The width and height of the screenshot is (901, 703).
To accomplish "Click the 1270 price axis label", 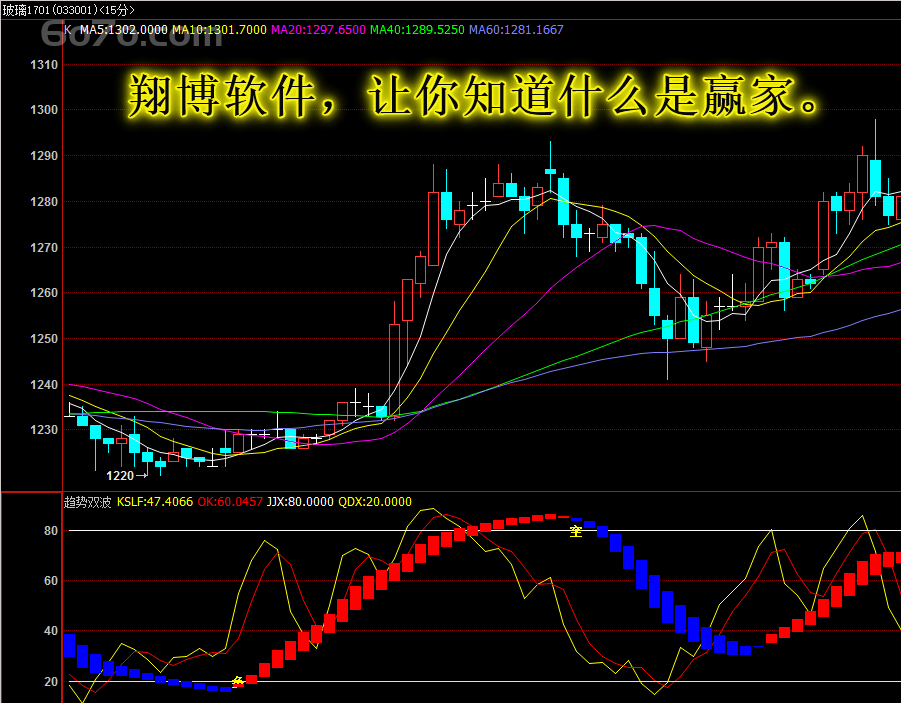I will pyautogui.click(x=44, y=248).
